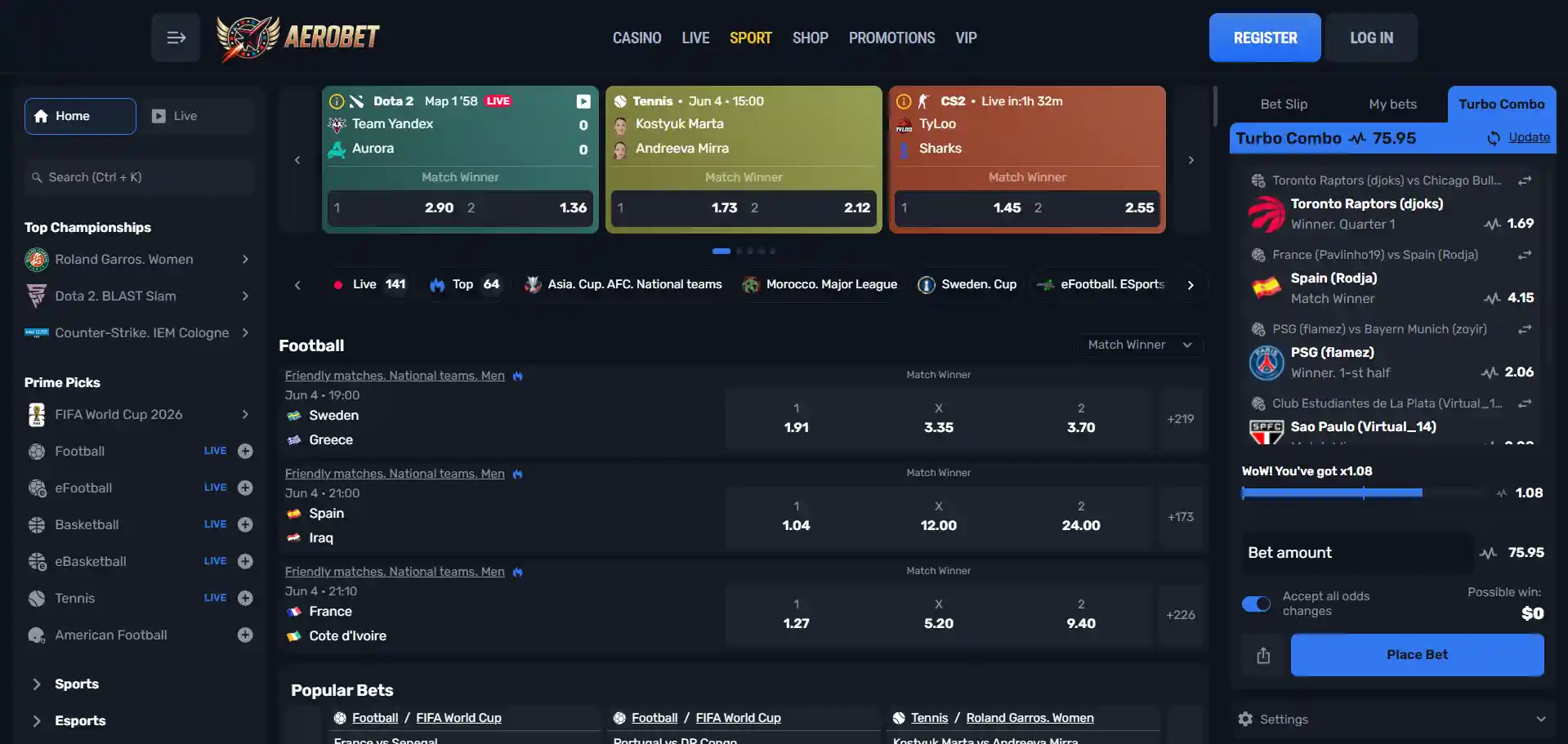Click the Dota 2 BLAST Slam icon
The height and width of the screenshot is (744, 1568).
(x=37, y=296)
